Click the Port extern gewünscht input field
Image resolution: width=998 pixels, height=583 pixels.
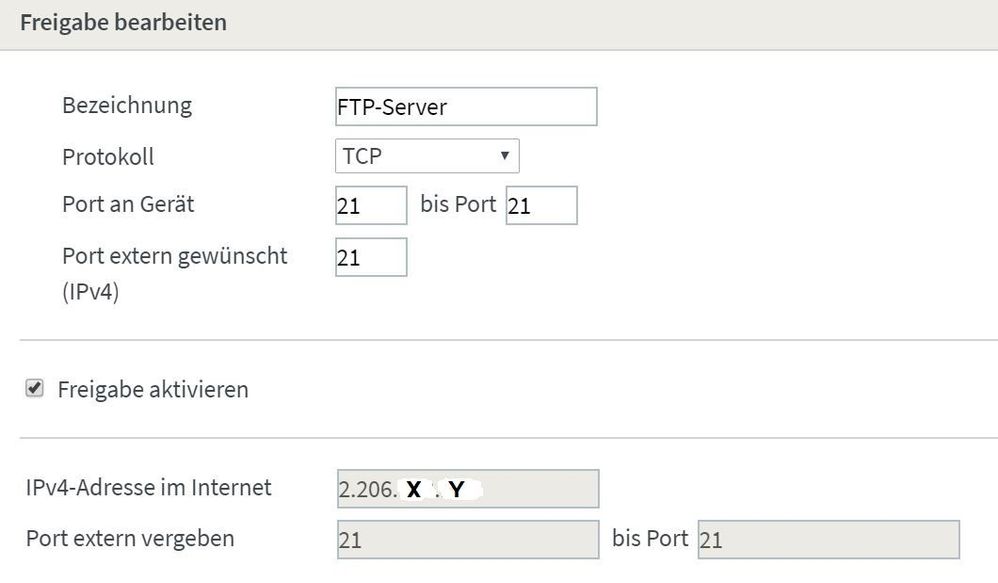coord(371,257)
